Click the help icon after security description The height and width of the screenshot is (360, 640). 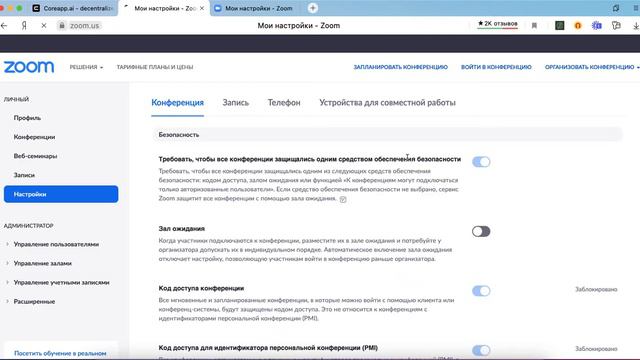[343, 200]
